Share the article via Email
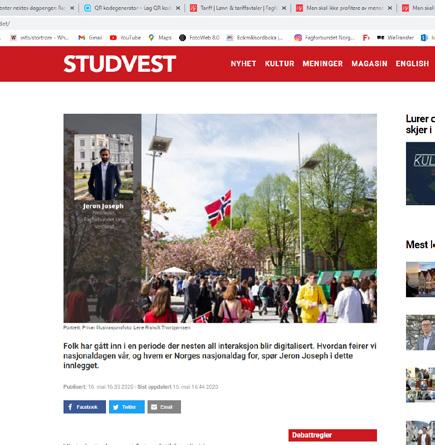 click(164, 407)
